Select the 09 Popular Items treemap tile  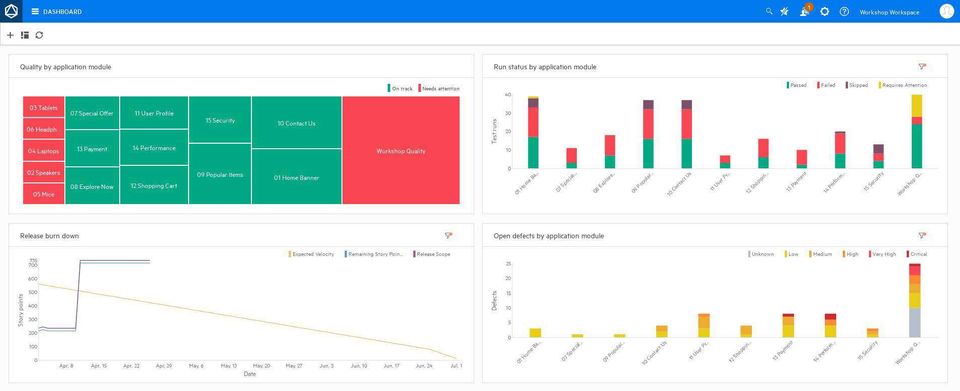pos(220,174)
